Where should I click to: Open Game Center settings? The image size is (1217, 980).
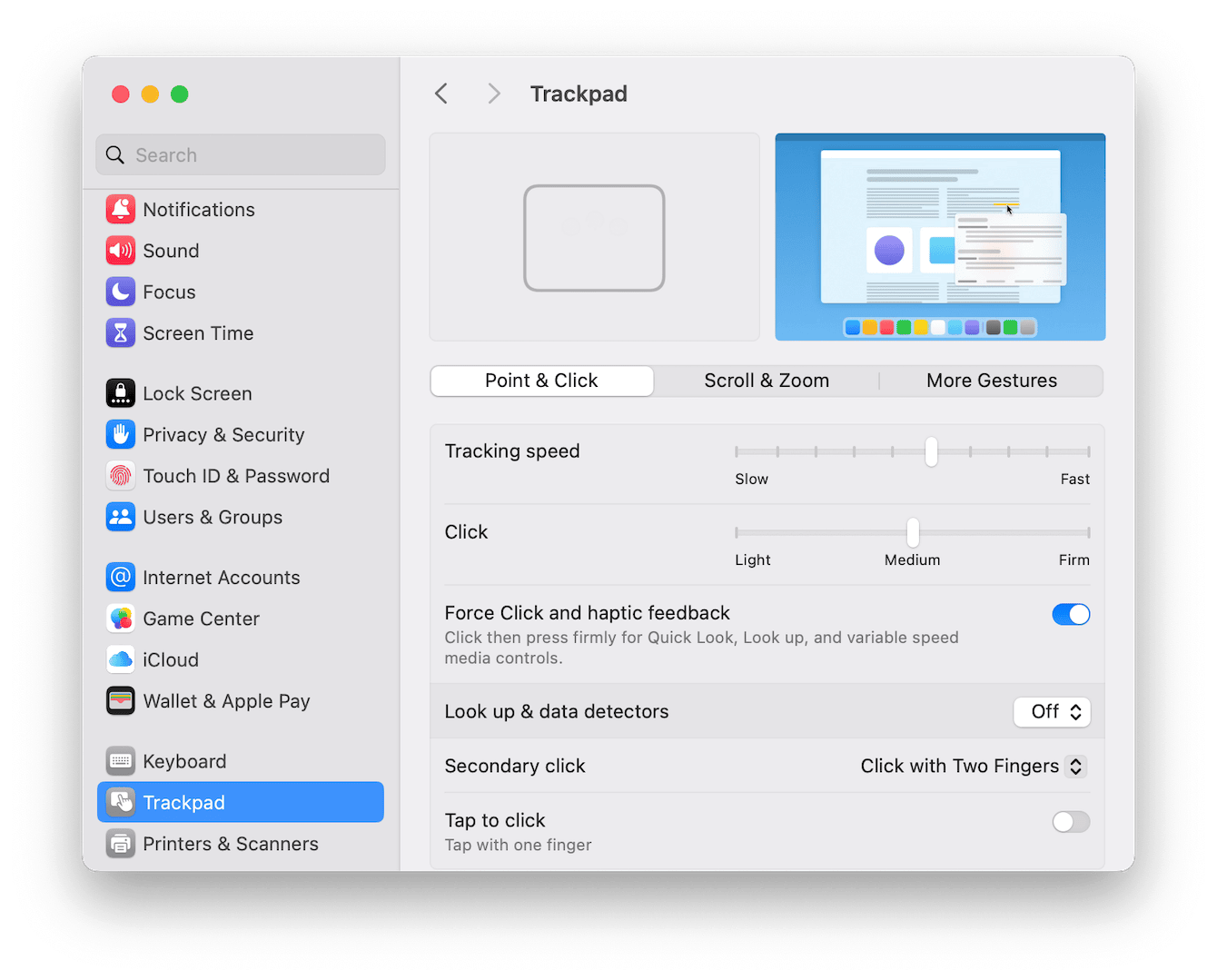[201, 619]
